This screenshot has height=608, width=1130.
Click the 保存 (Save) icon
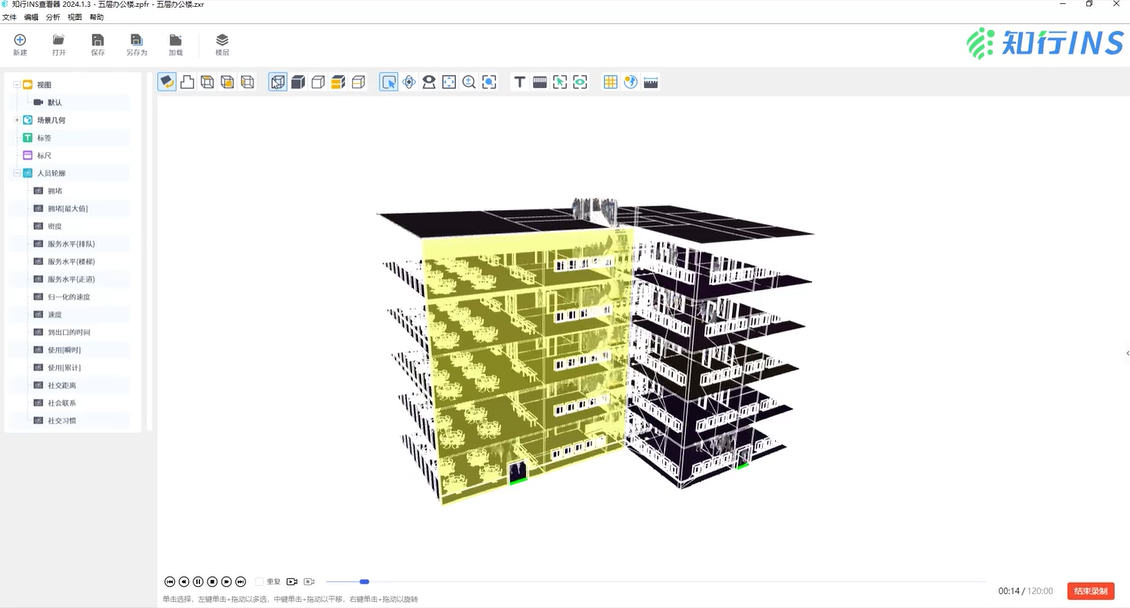(98, 40)
